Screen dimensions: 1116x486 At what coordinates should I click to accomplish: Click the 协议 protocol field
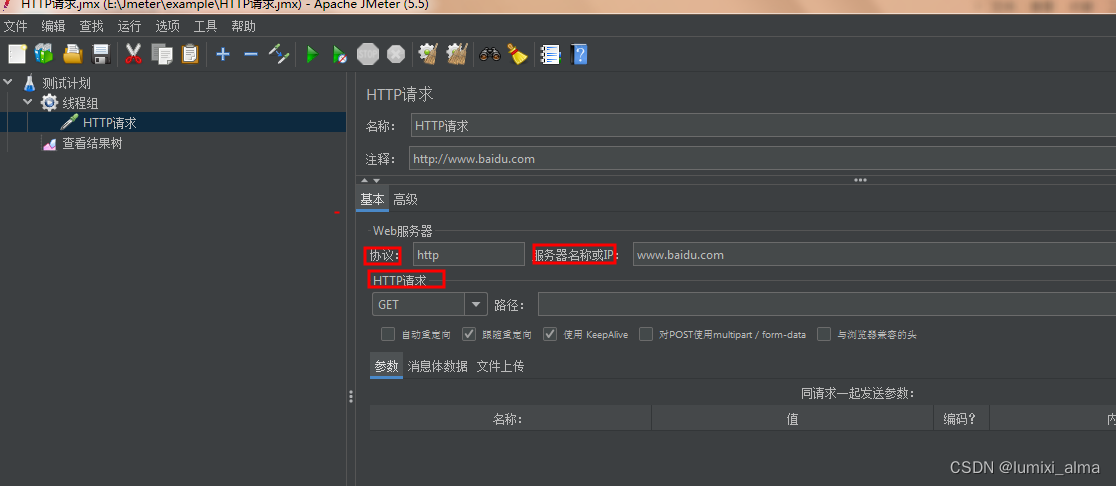tap(468, 254)
